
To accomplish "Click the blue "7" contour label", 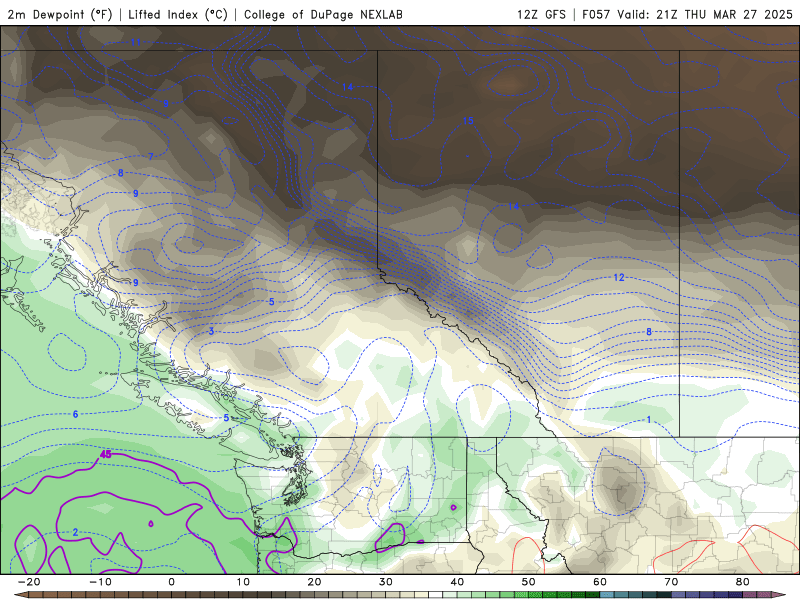I will click(151, 157).
